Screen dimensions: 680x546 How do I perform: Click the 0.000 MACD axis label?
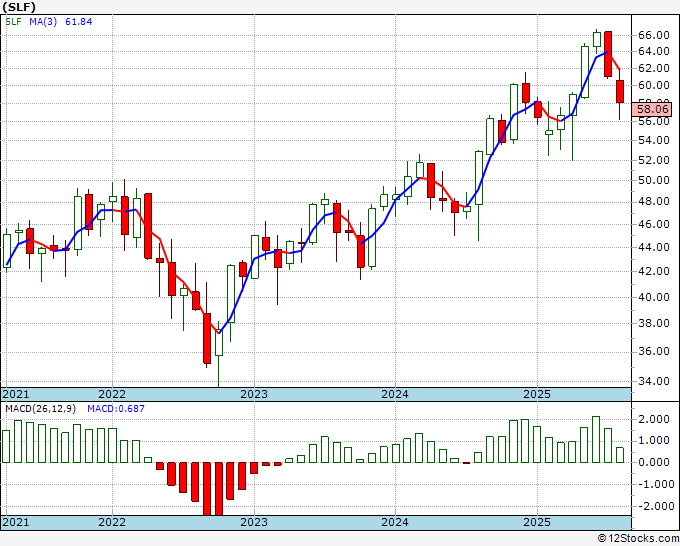pyautogui.click(x=656, y=462)
